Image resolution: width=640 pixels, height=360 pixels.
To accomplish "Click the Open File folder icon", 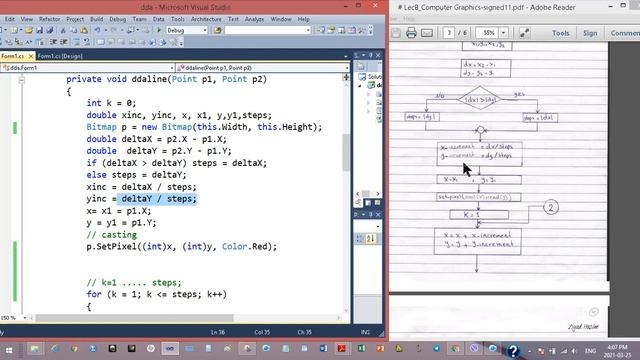I will tap(29, 30).
